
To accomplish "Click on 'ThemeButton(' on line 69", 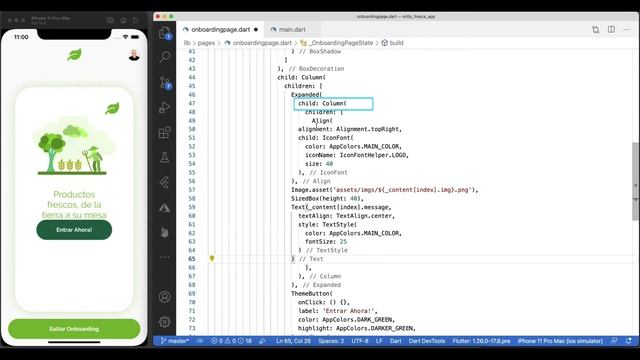I will 311,293.
